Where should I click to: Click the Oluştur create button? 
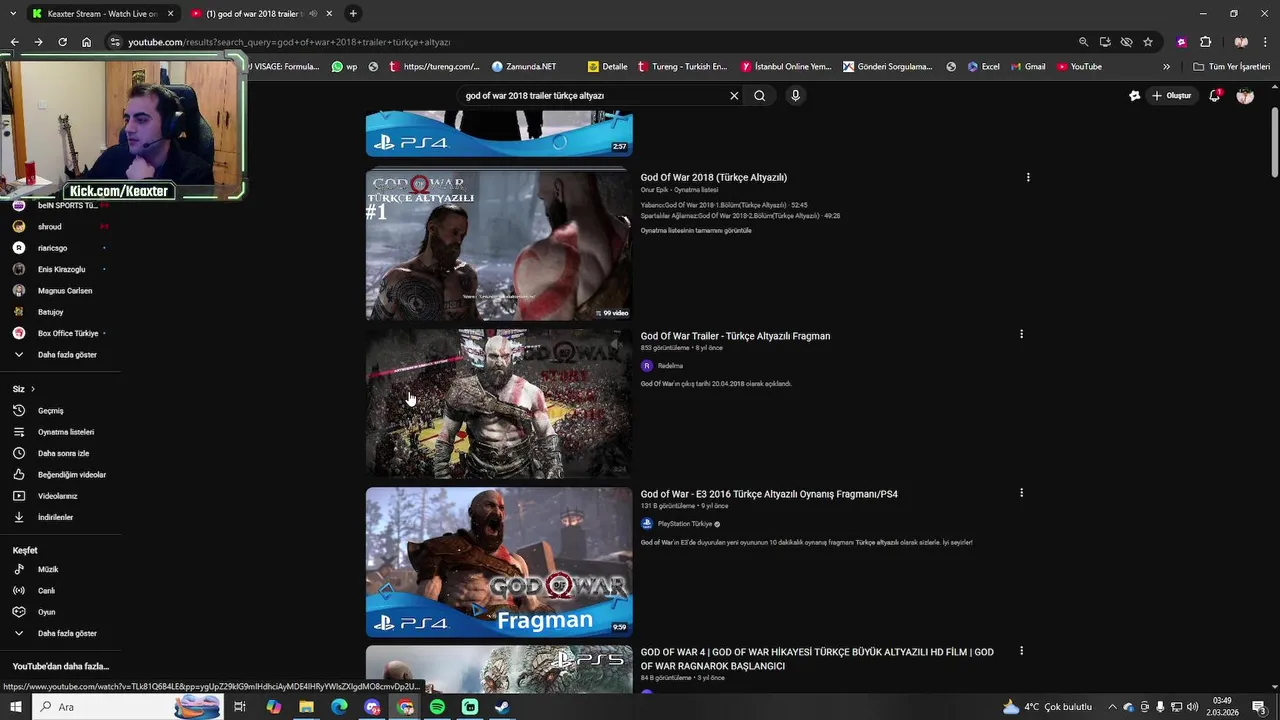tap(1171, 96)
